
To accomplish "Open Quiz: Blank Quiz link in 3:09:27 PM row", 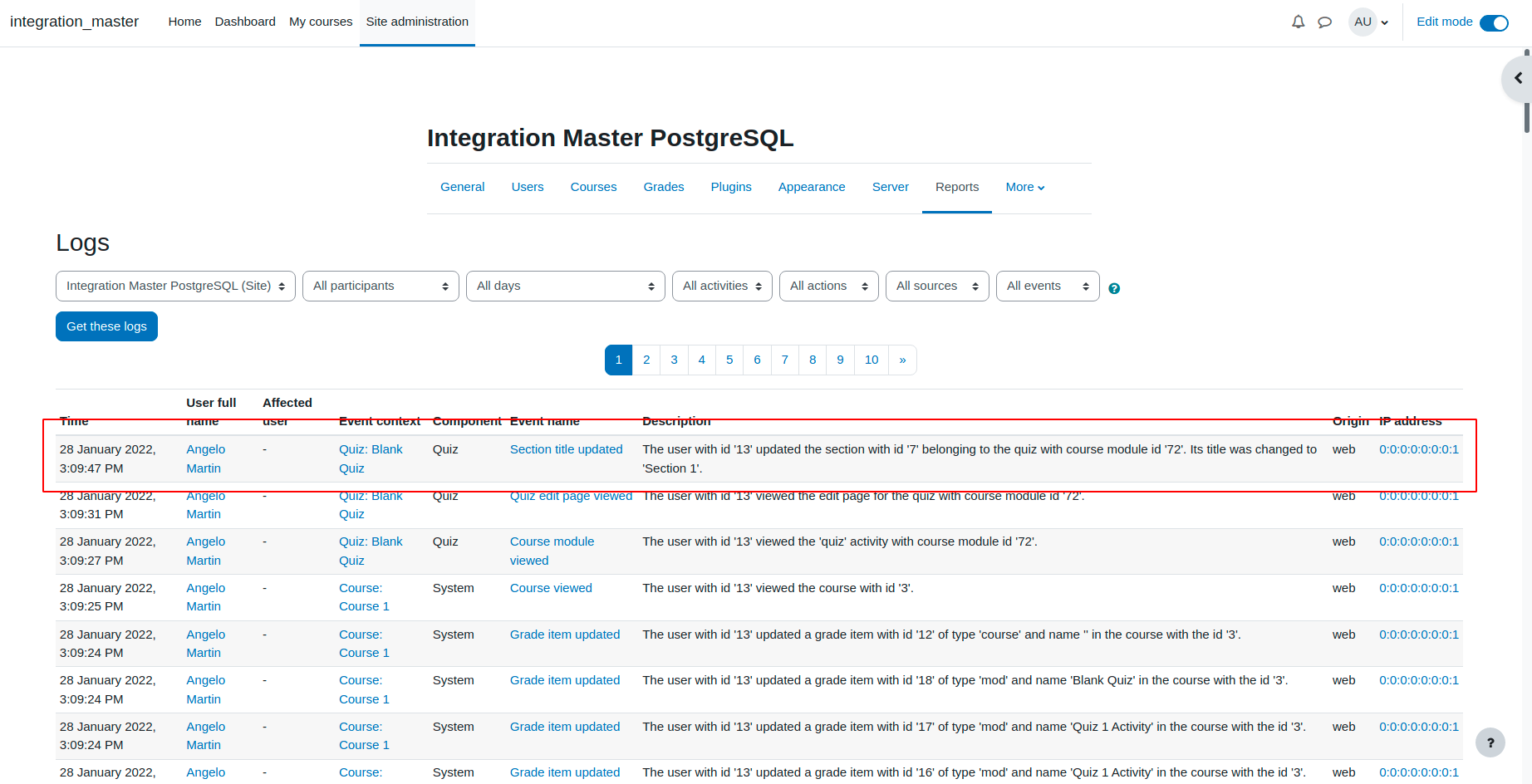I will (x=371, y=551).
